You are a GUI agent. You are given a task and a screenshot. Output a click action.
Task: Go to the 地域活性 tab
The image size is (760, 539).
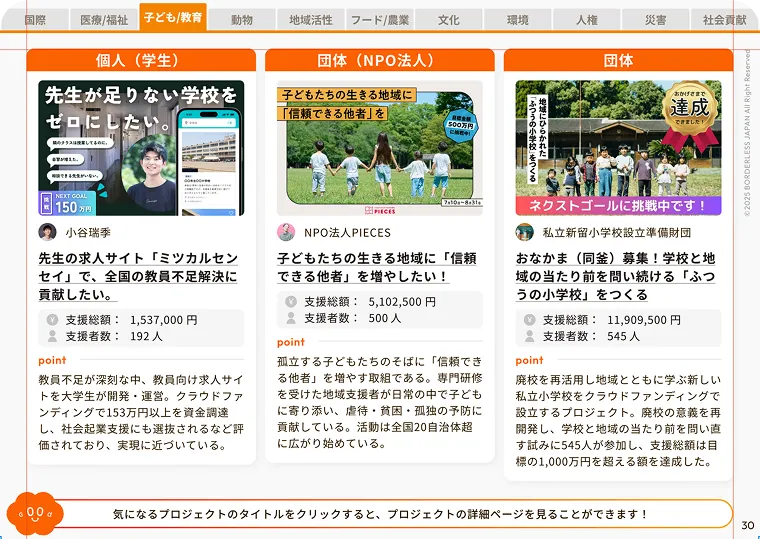311,19
